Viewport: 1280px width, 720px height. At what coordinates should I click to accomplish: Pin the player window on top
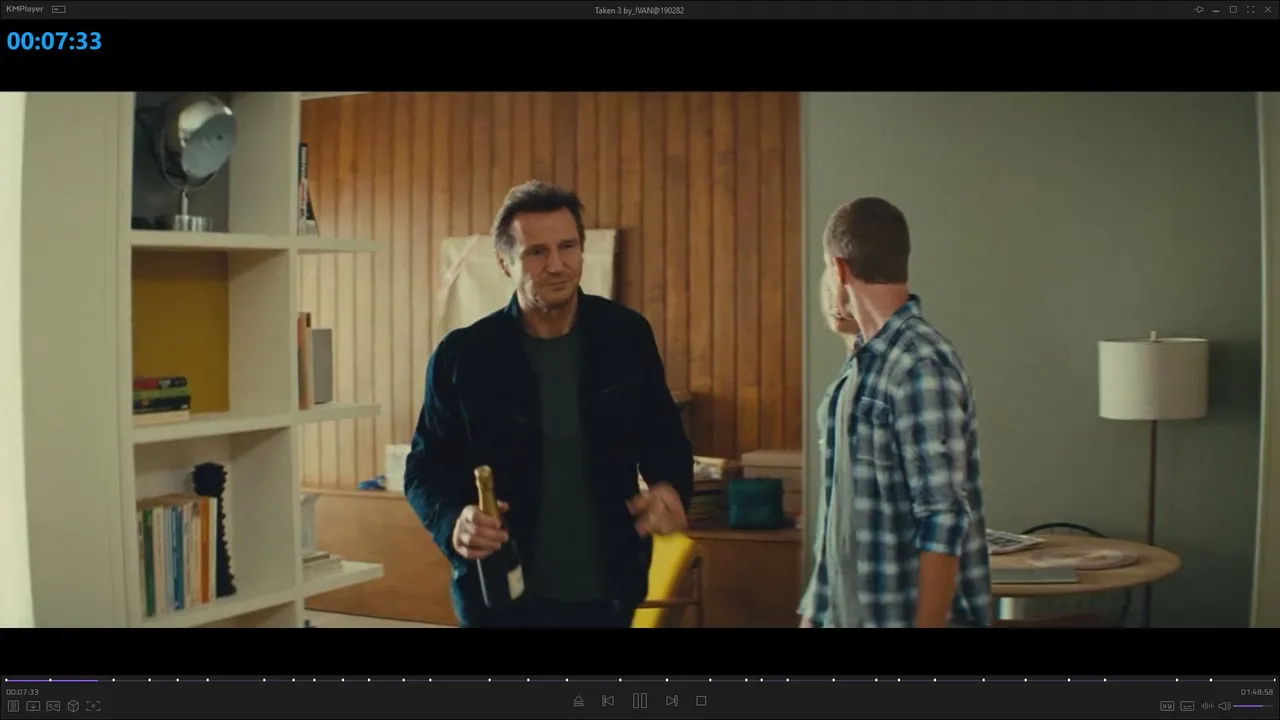coord(1199,9)
